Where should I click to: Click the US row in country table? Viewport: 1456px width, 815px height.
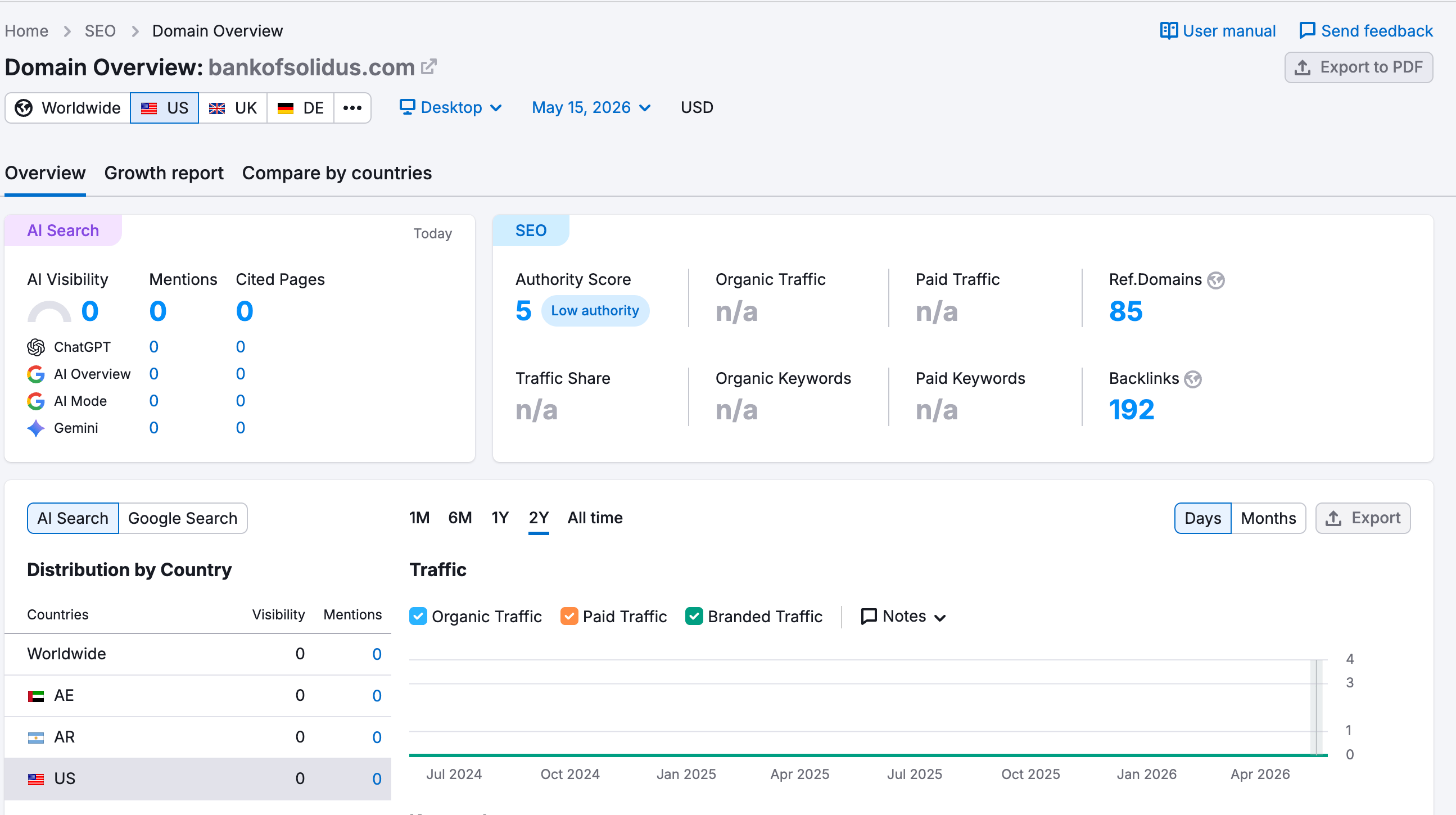(198, 780)
